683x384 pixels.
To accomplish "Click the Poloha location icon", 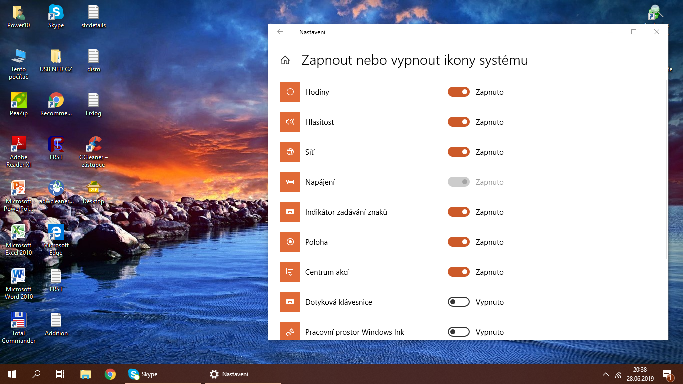I will click(x=290, y=242).
